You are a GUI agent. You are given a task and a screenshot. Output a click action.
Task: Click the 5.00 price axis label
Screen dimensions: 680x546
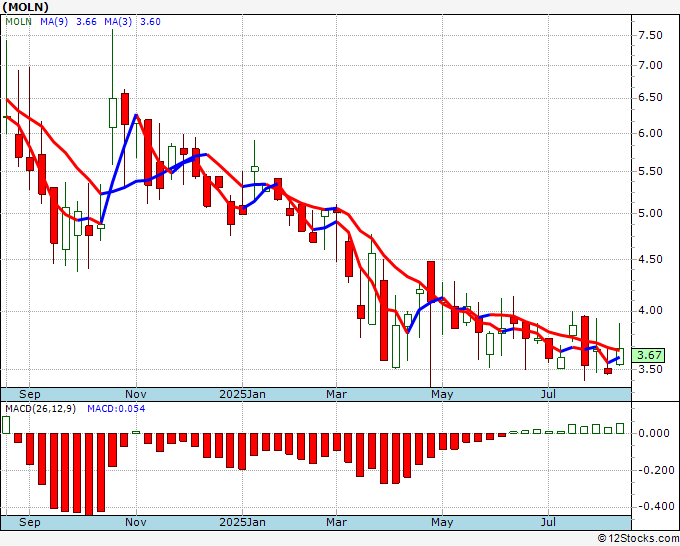pos(651,213)
